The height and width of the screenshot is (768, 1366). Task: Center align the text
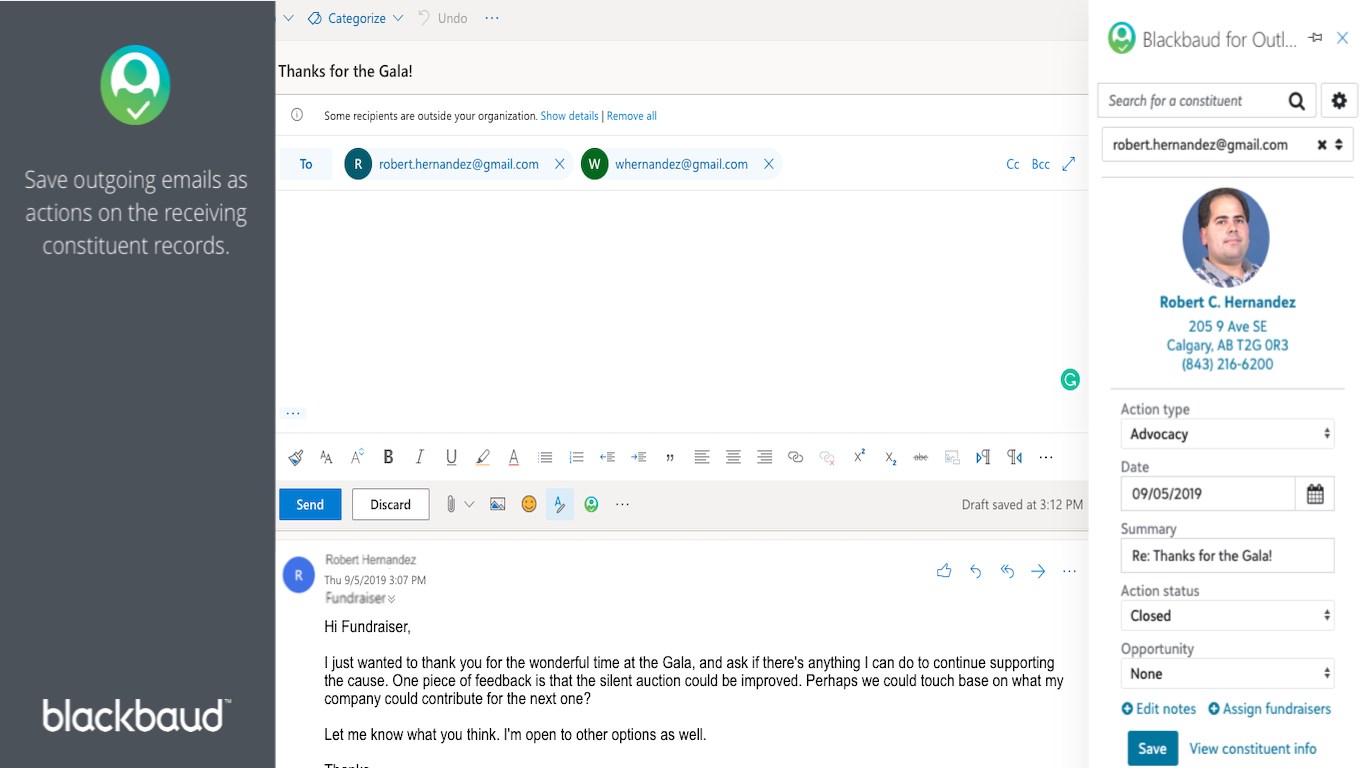pos(733,457)
